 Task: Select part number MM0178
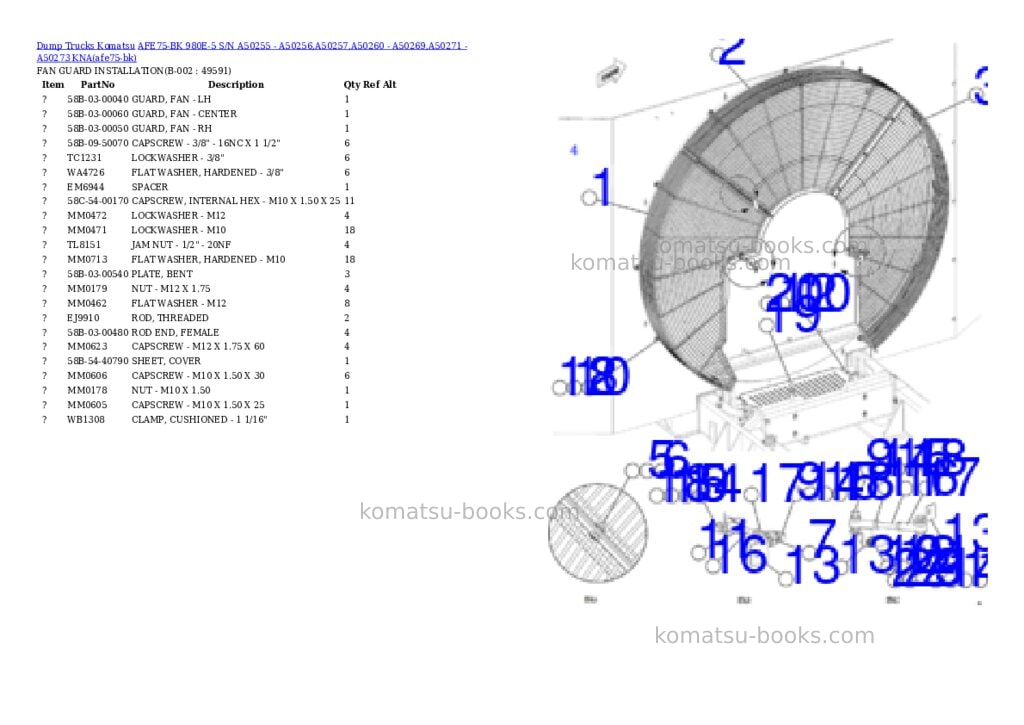pos(87,391)
